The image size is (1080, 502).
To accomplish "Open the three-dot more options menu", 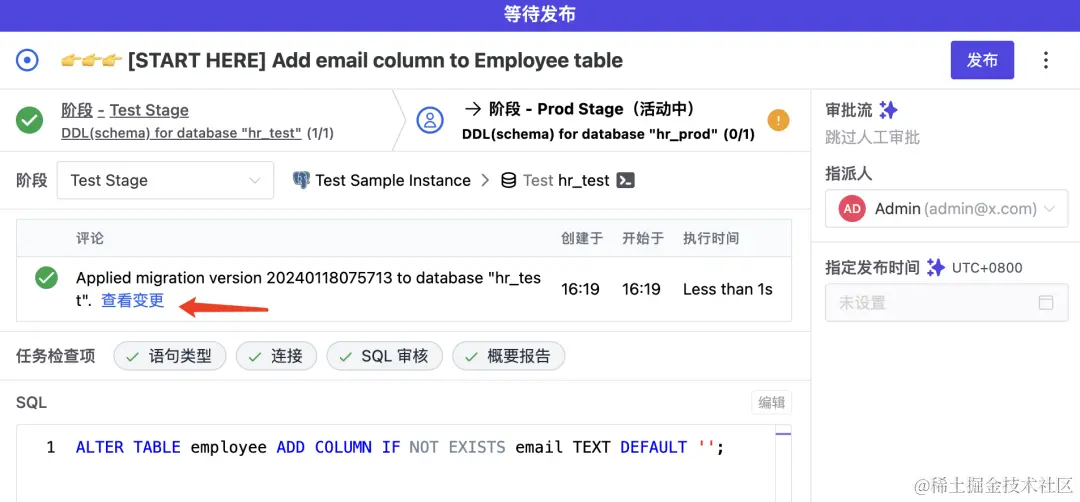I will click(x=1046, y=60).
